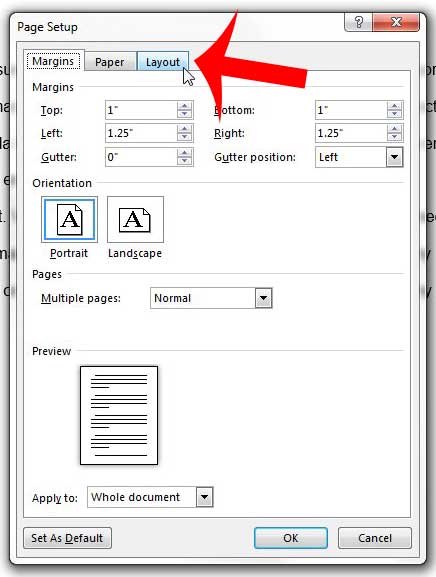Select the Landscape orientation icon
Viewport: 436px width, 577px height.
[x=135, y=219]
